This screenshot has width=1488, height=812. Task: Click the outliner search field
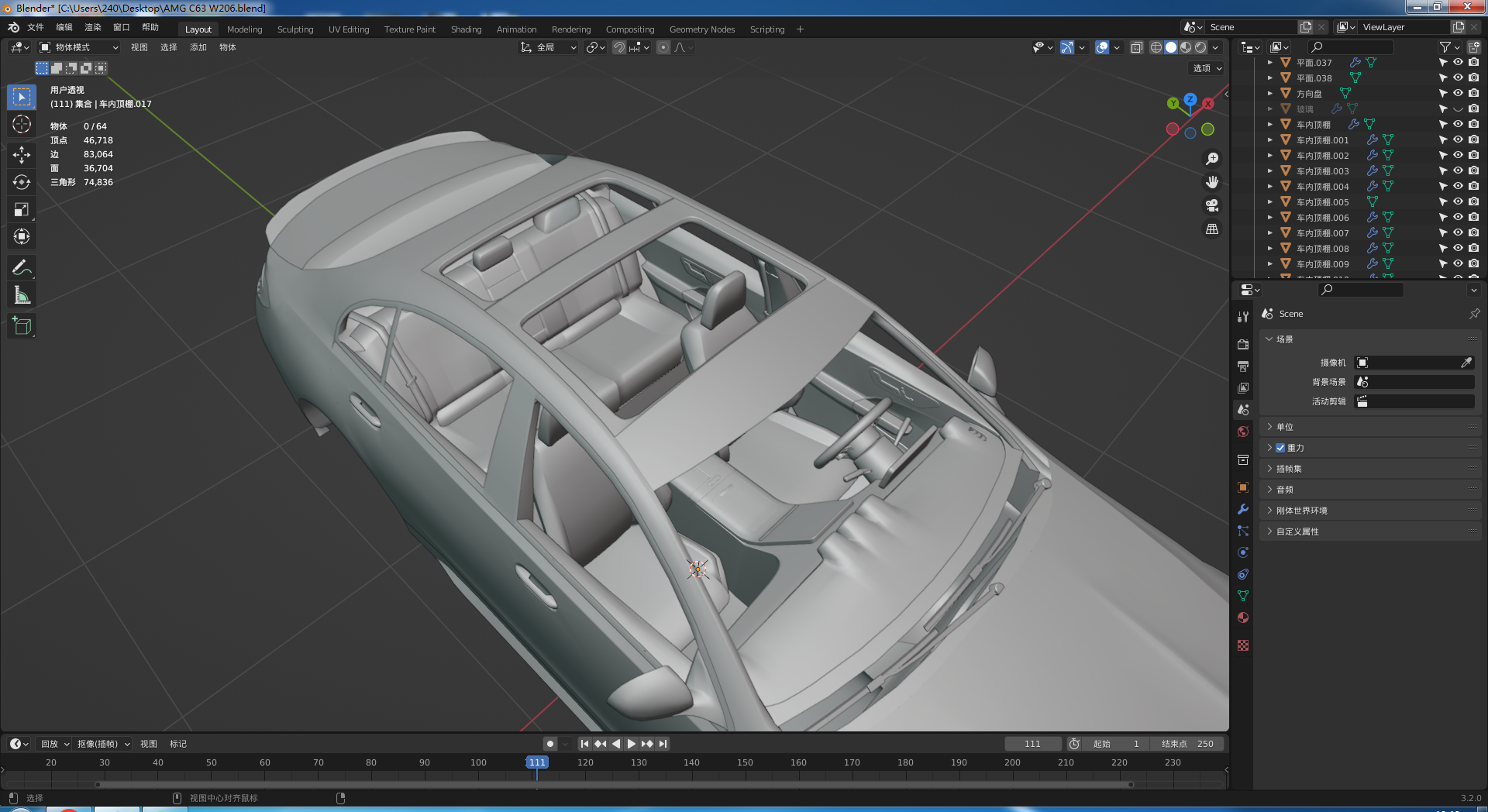click(x=1350, y=47)
